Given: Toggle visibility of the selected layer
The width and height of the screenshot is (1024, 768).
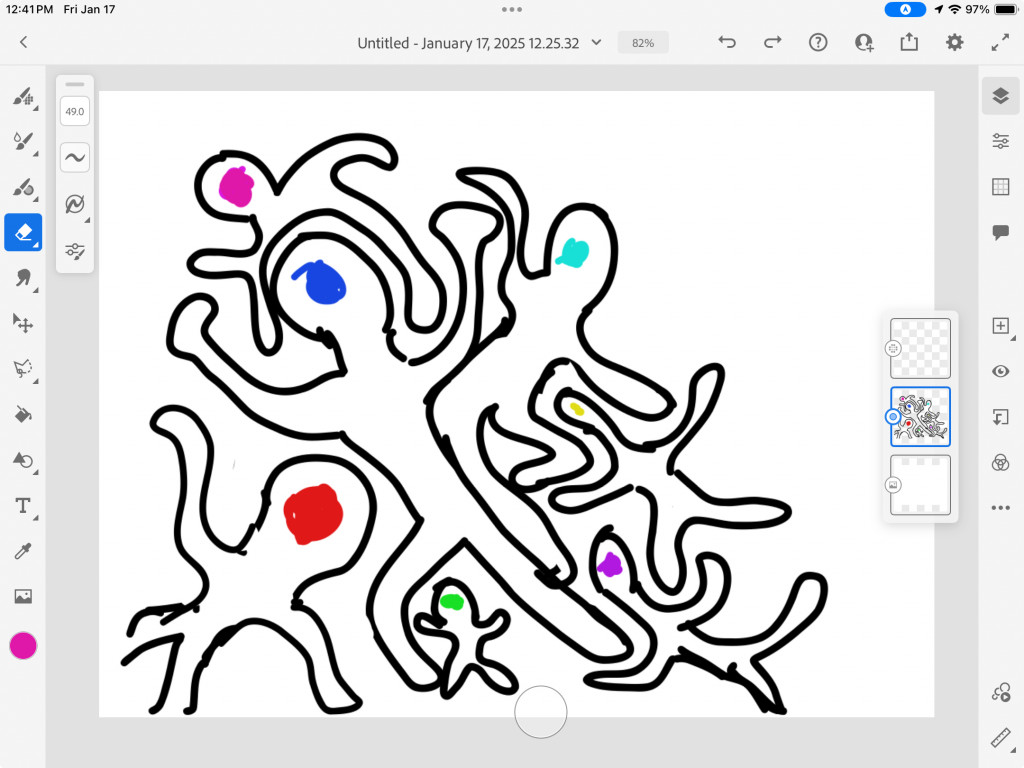Looking at the screenshot, I should [x=1000, y=372].
